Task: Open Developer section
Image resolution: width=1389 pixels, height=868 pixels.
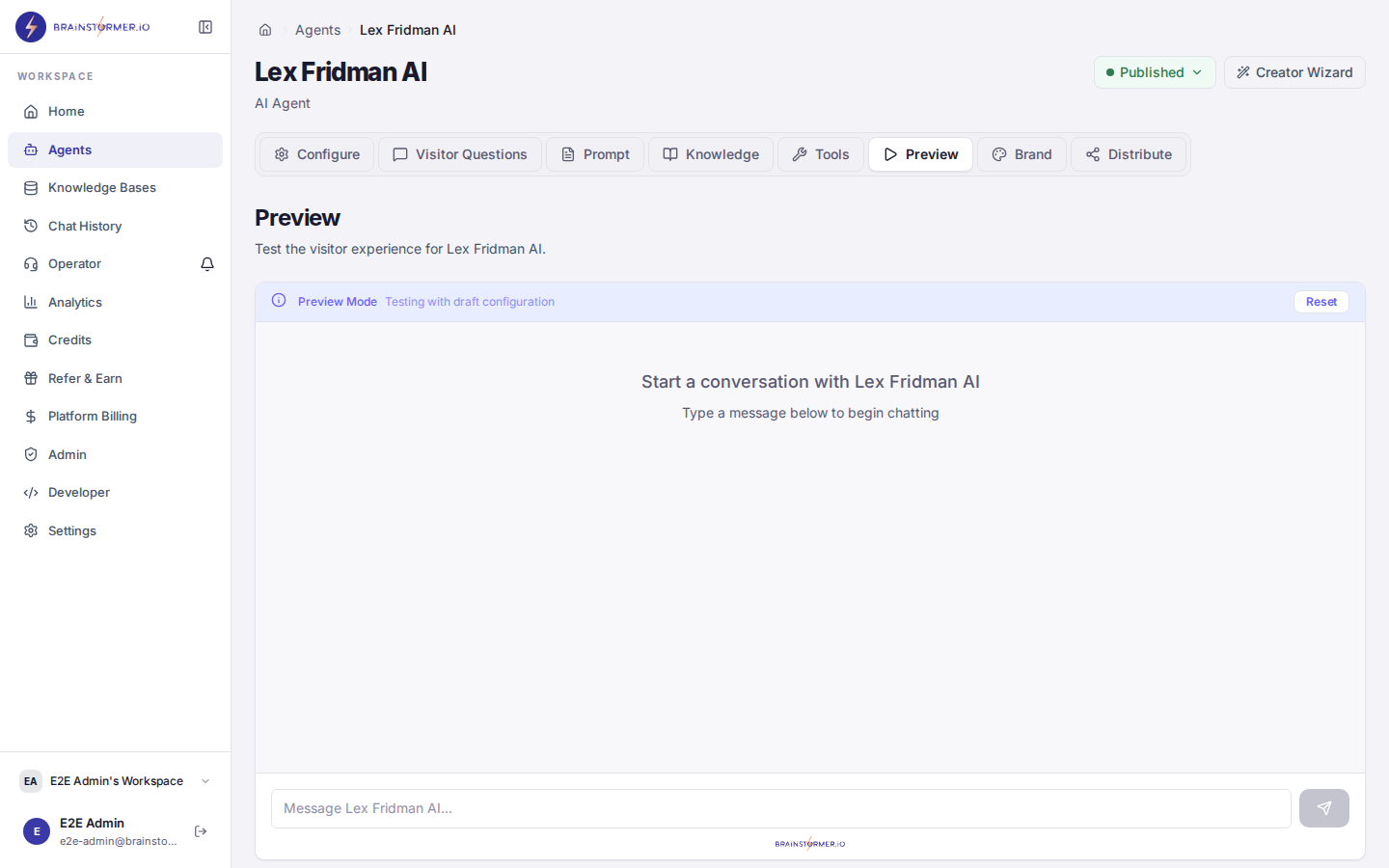Action: click(115, 493)
